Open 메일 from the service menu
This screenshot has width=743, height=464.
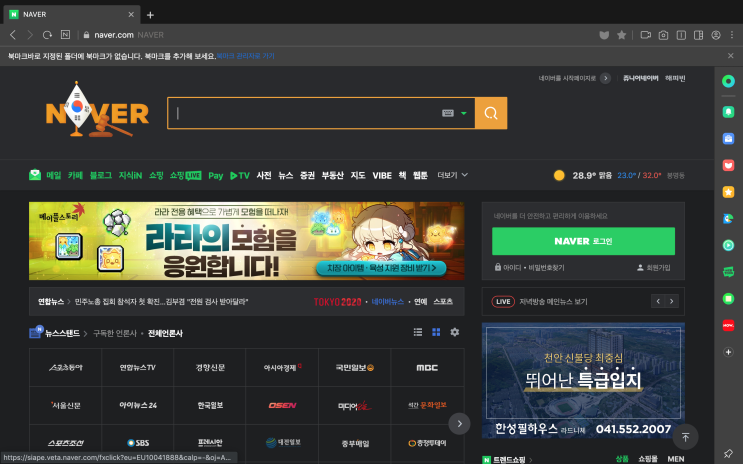pyautogui.click(x=53, y=175)
